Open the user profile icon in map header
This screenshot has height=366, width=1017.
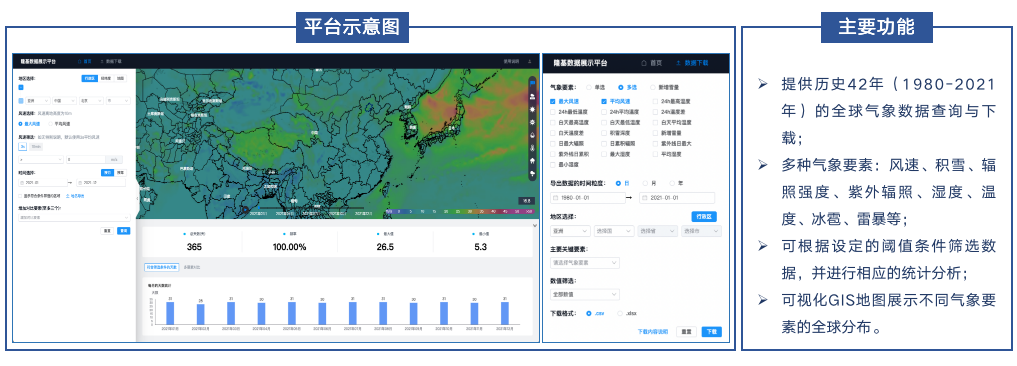point(529,61)
